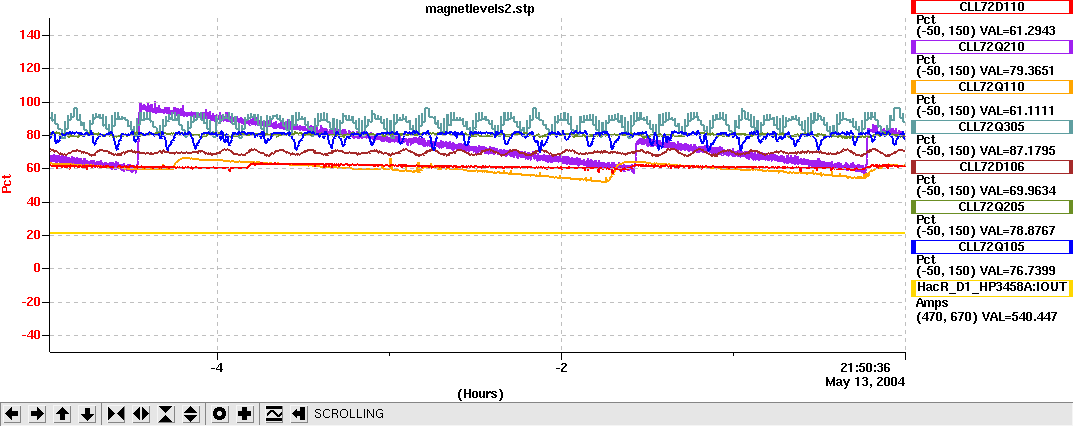Click the 140 y-axis tick label
1073x426 pixels.
(x=31, y=36)
